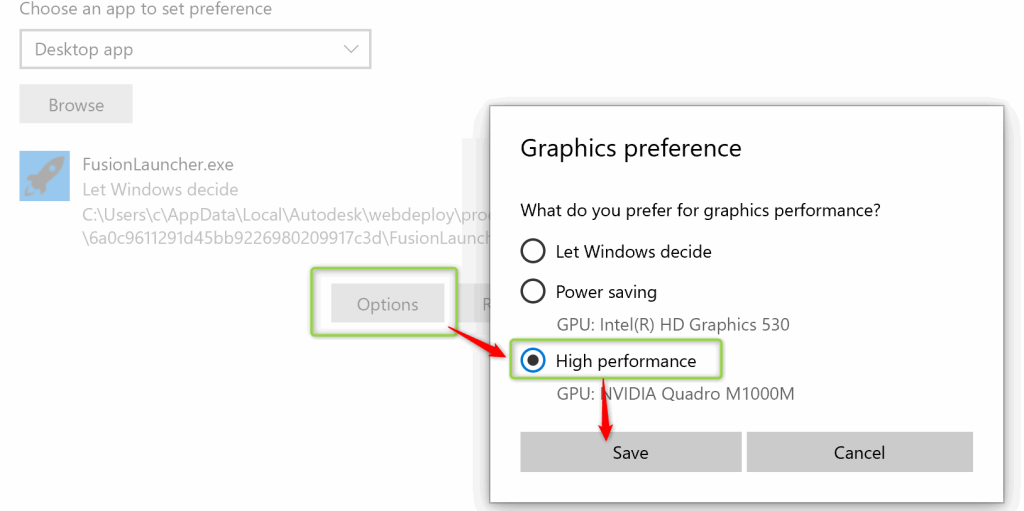The width and height of the screenshot is (1024, 511).
Task: Click the Options button
Action: click(387, 304)
